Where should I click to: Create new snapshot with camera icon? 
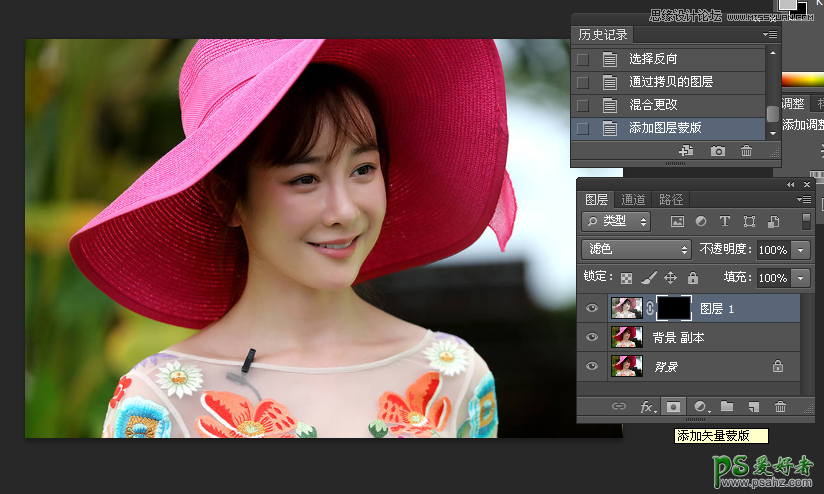(x=718, y=151)
